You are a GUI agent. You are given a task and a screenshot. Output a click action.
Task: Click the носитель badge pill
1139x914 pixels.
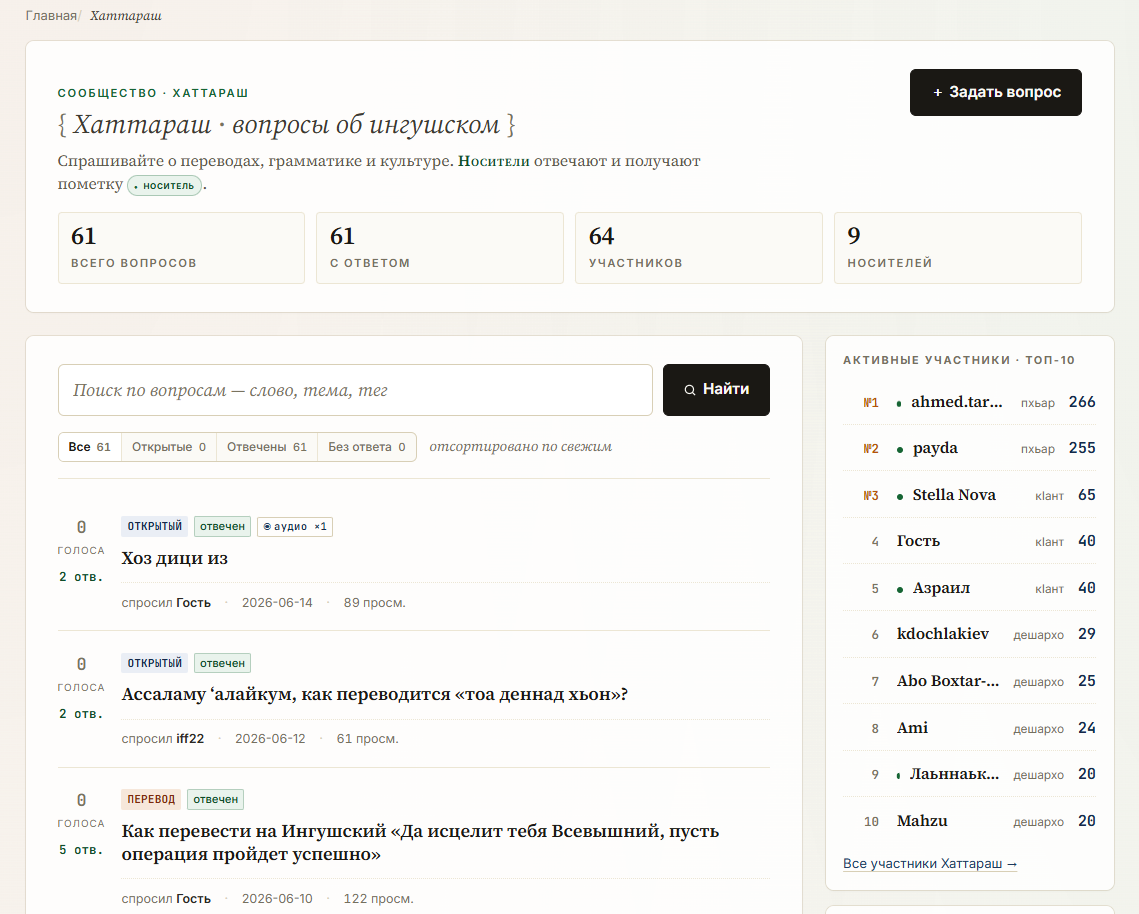pyautogui.click(x=165, y=185)
